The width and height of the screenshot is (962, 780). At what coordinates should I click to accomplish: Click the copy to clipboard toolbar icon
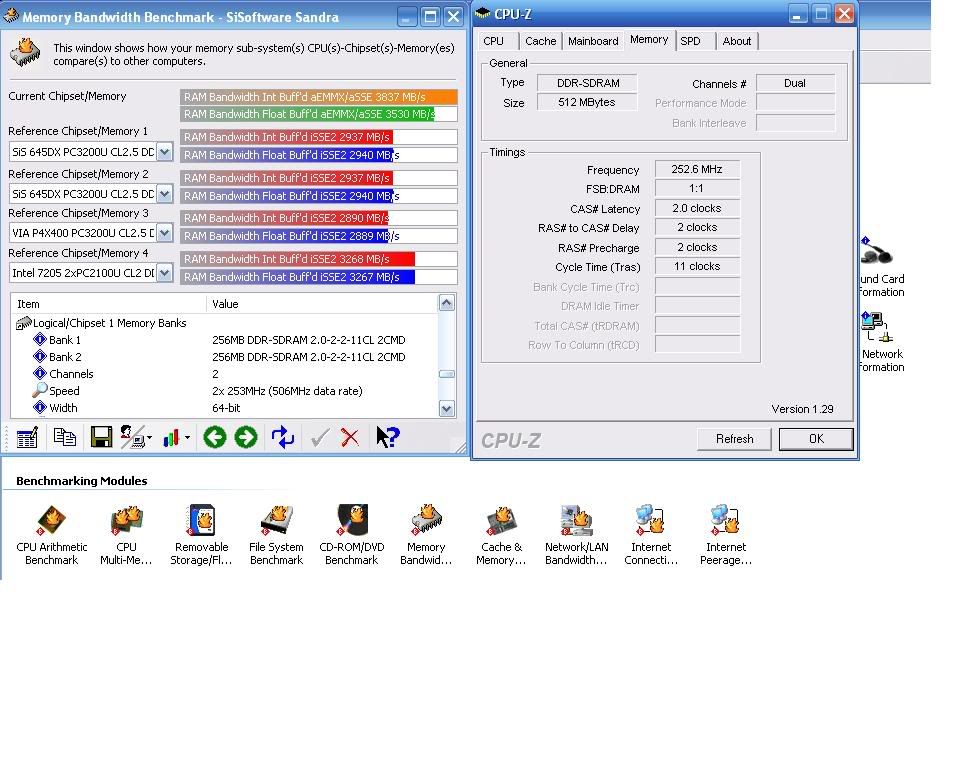point(64,437)
